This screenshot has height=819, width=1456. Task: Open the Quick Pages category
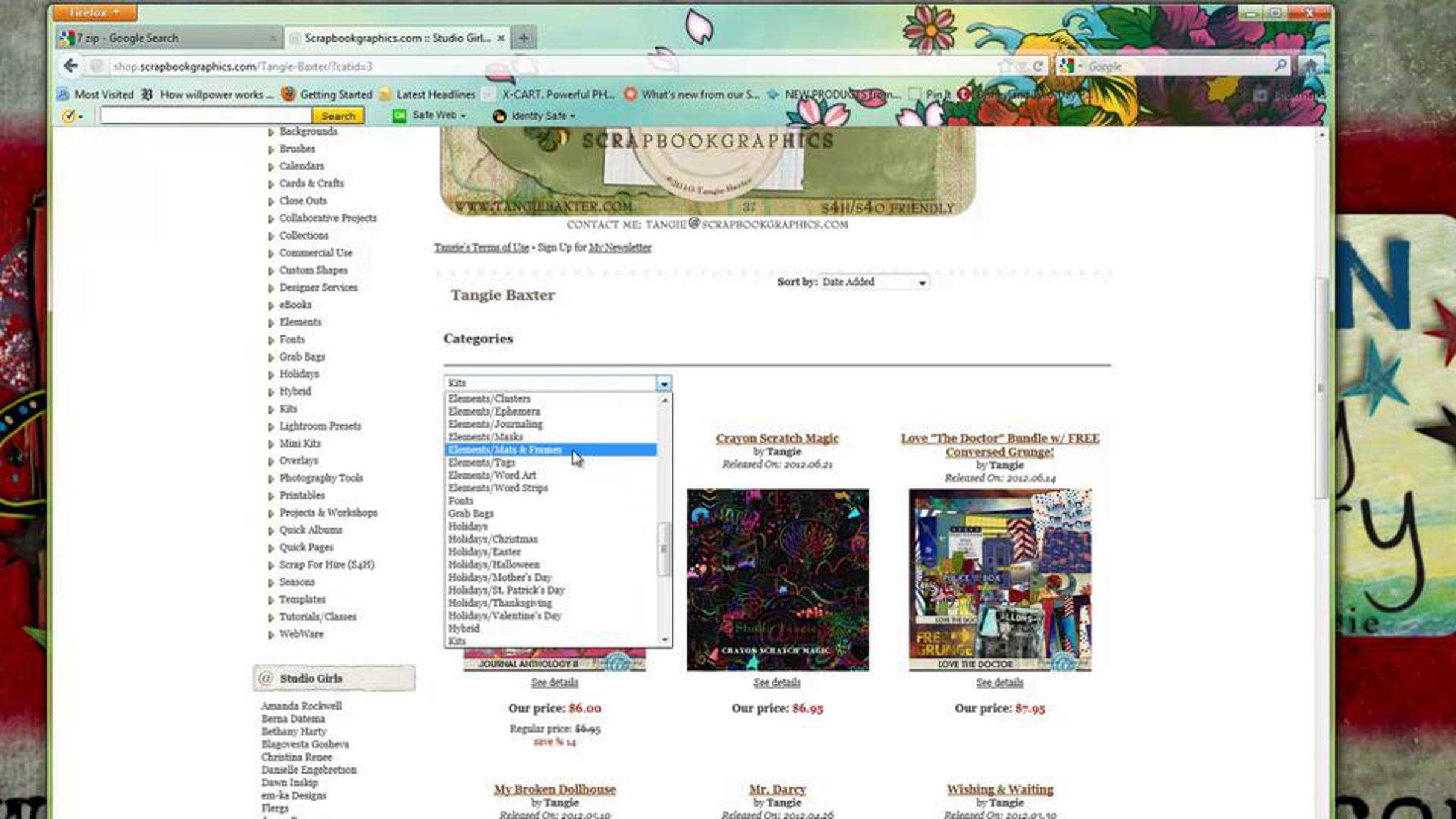coord(306,547)
